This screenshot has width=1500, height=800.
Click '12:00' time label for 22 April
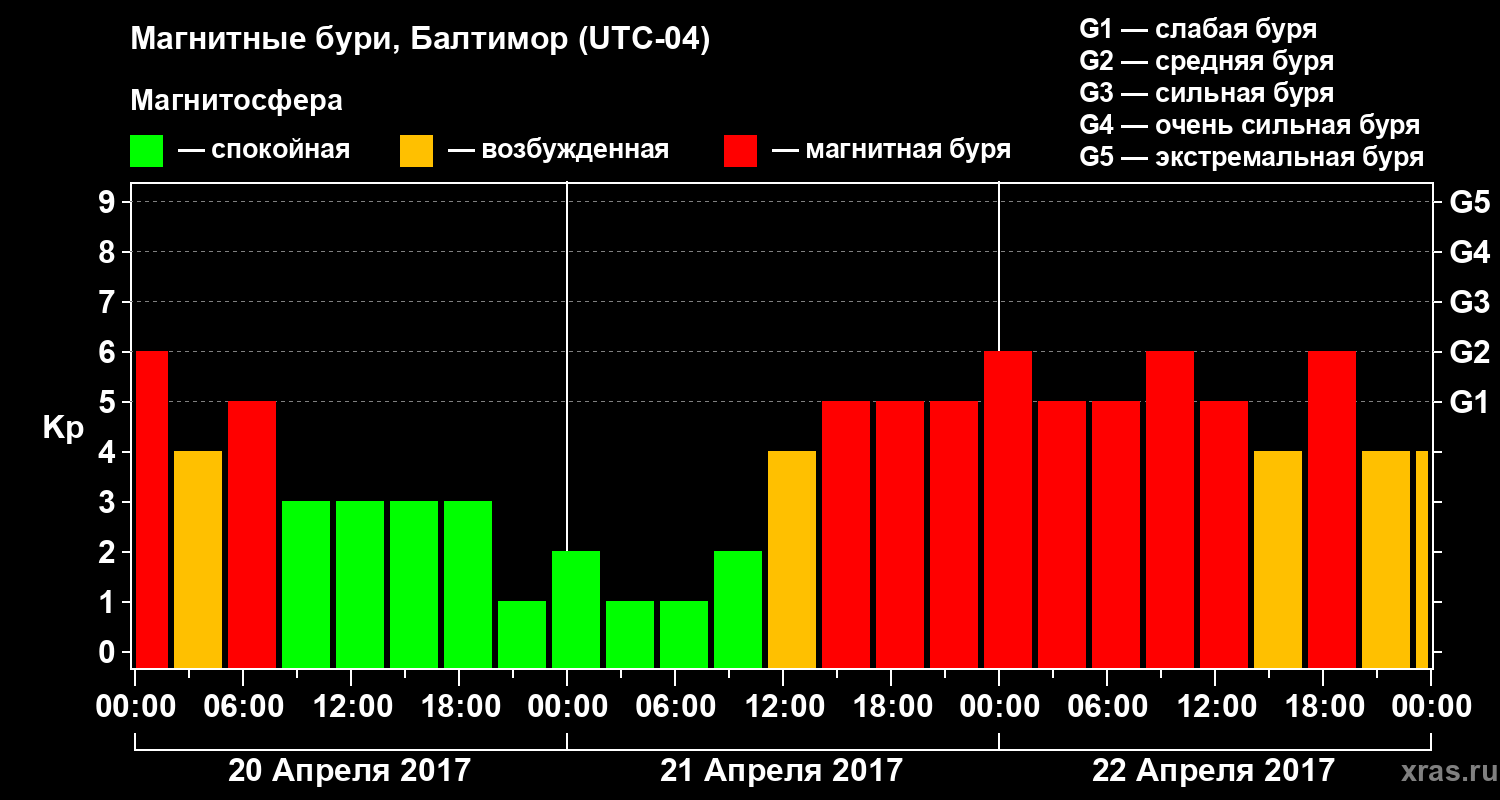(x=1215, y=707)
